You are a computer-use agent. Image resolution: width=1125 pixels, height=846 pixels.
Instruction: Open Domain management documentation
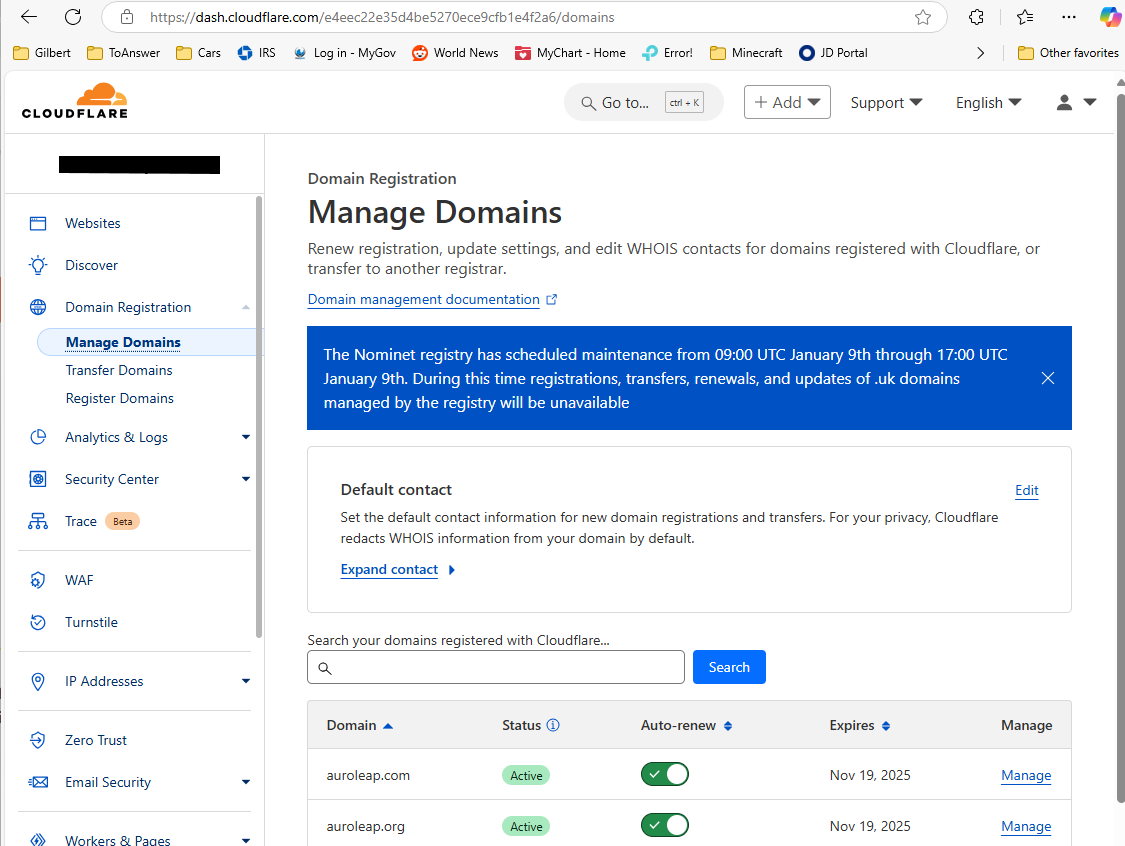click(423, 299)
